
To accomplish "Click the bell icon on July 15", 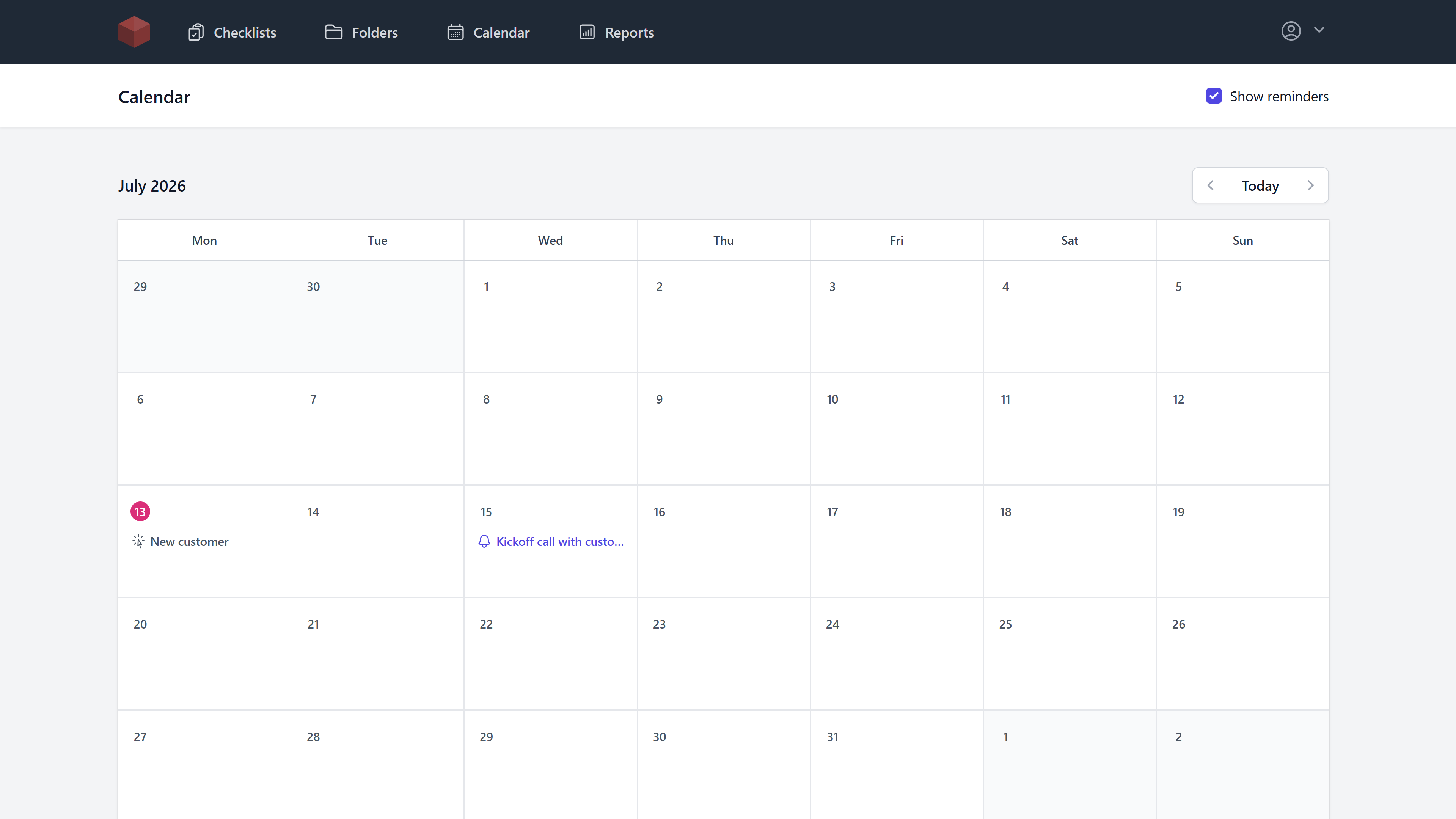I will (484, 541).
